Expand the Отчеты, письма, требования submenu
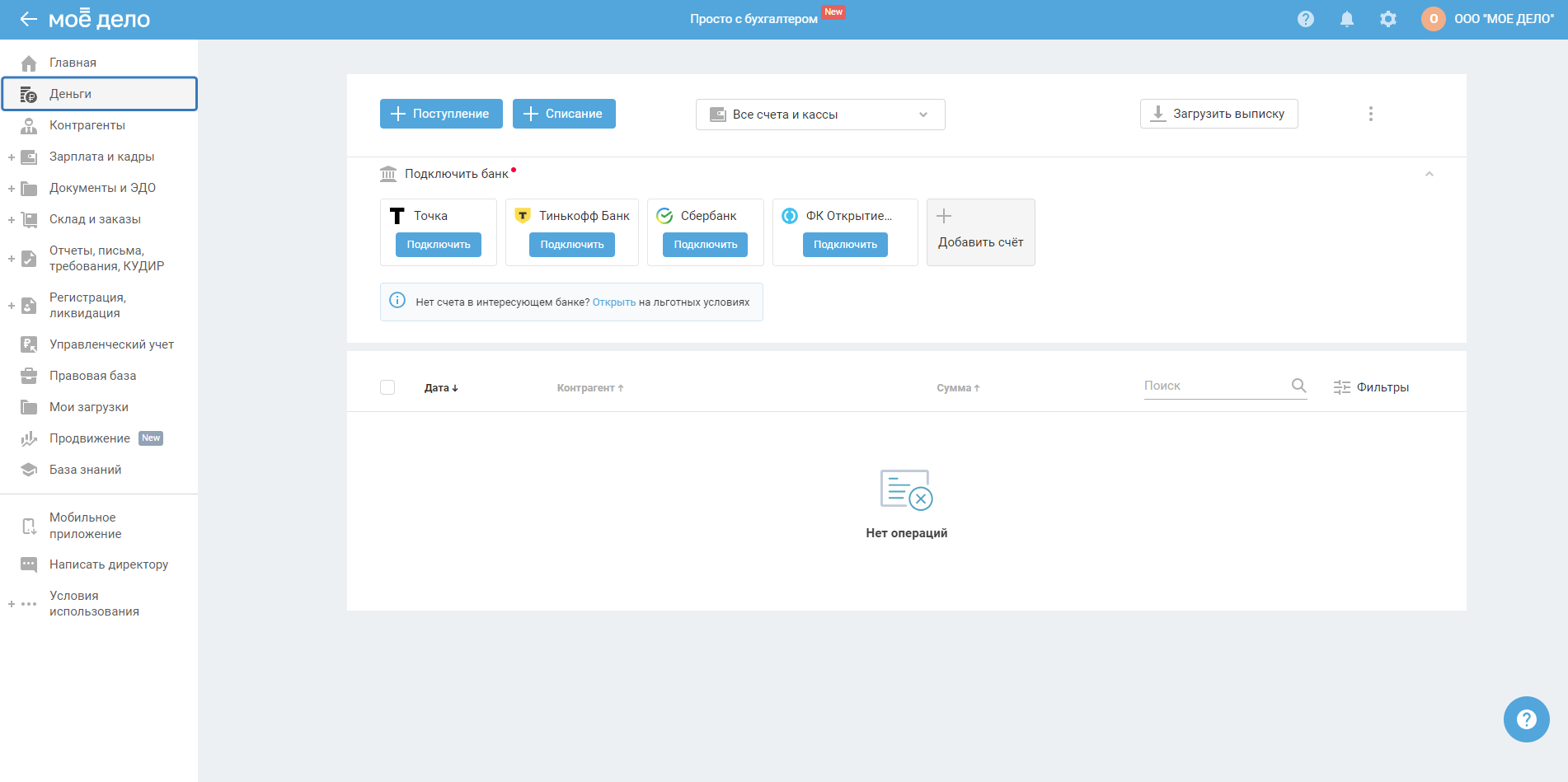Image resolution: width=1568 pixels, height=782 pixels. 12,259
